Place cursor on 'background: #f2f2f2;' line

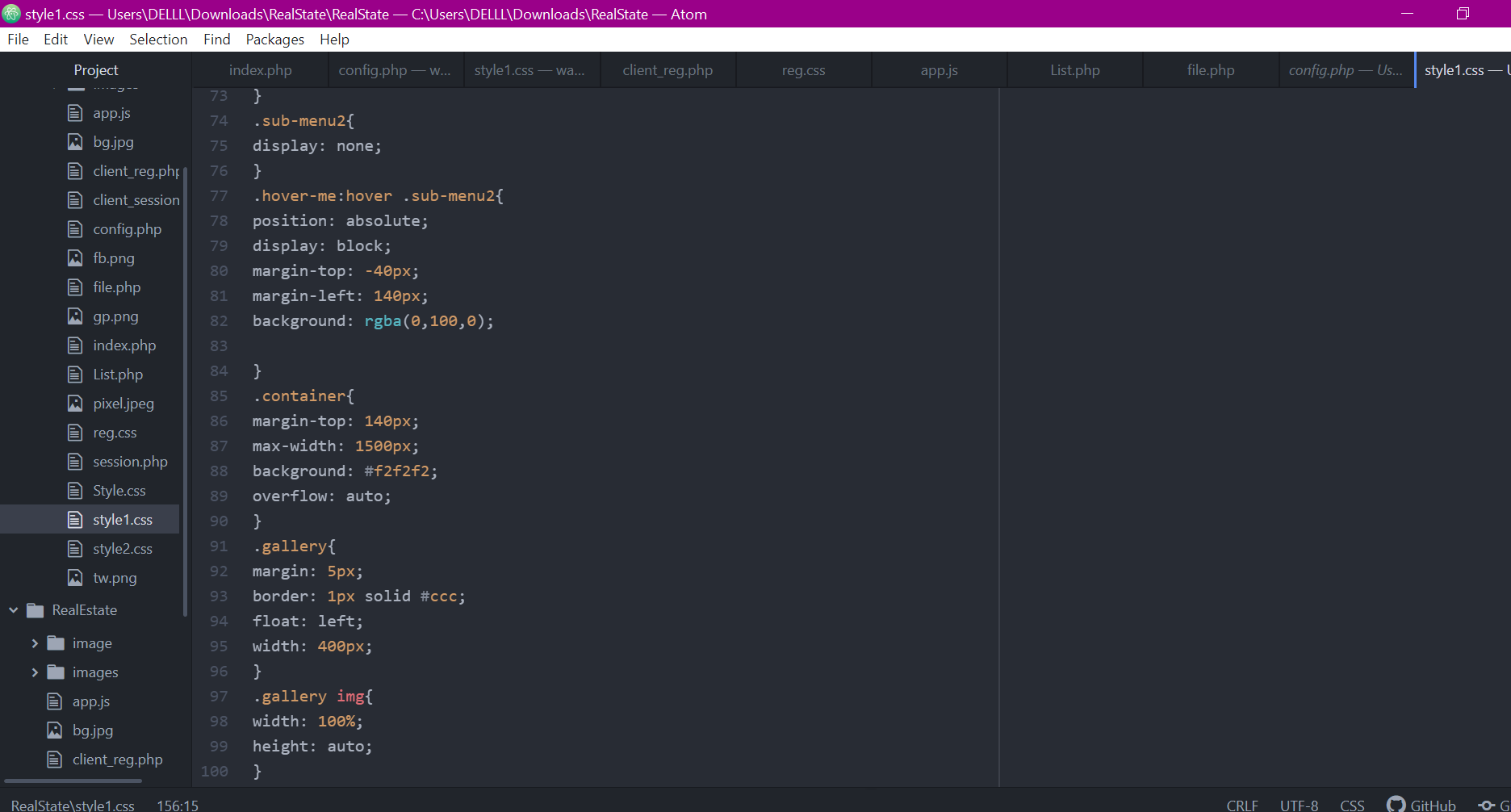(345, 471)
